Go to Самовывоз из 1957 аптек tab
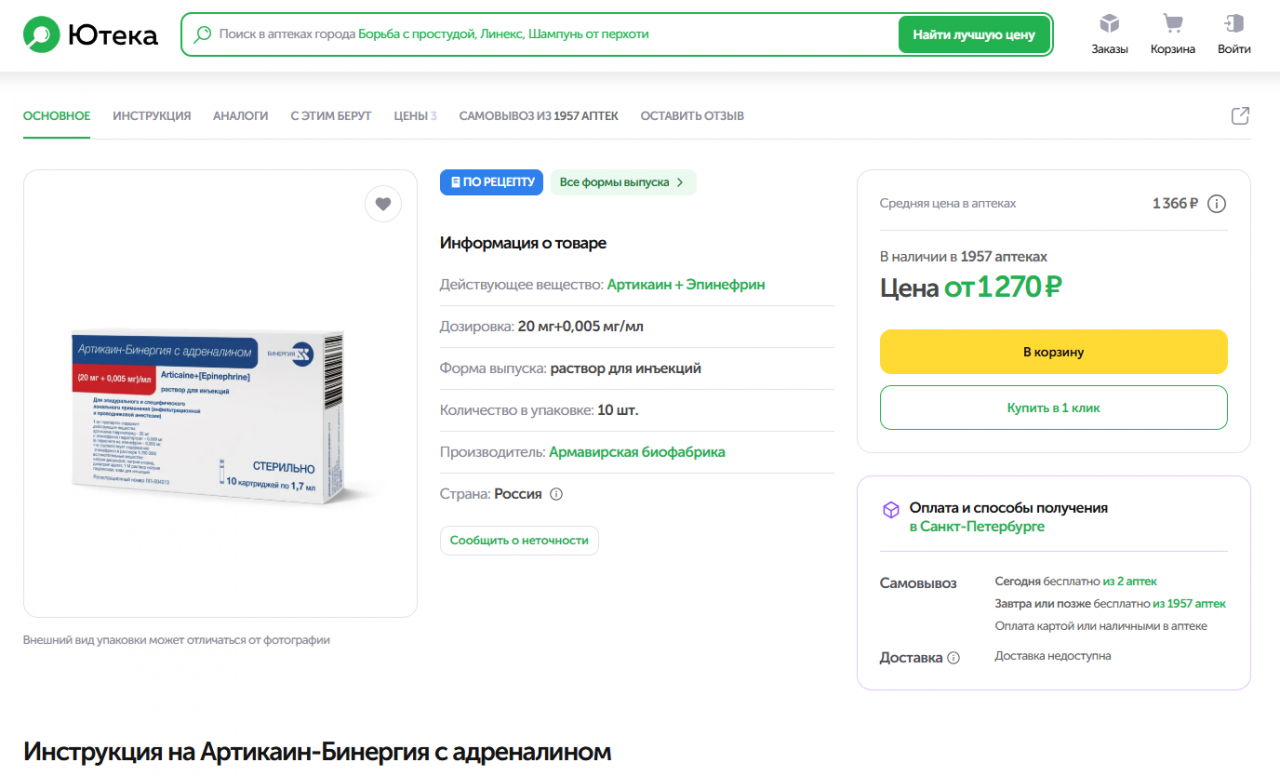Viewport: 1280px width, 776px height. [x=538, y=116]
